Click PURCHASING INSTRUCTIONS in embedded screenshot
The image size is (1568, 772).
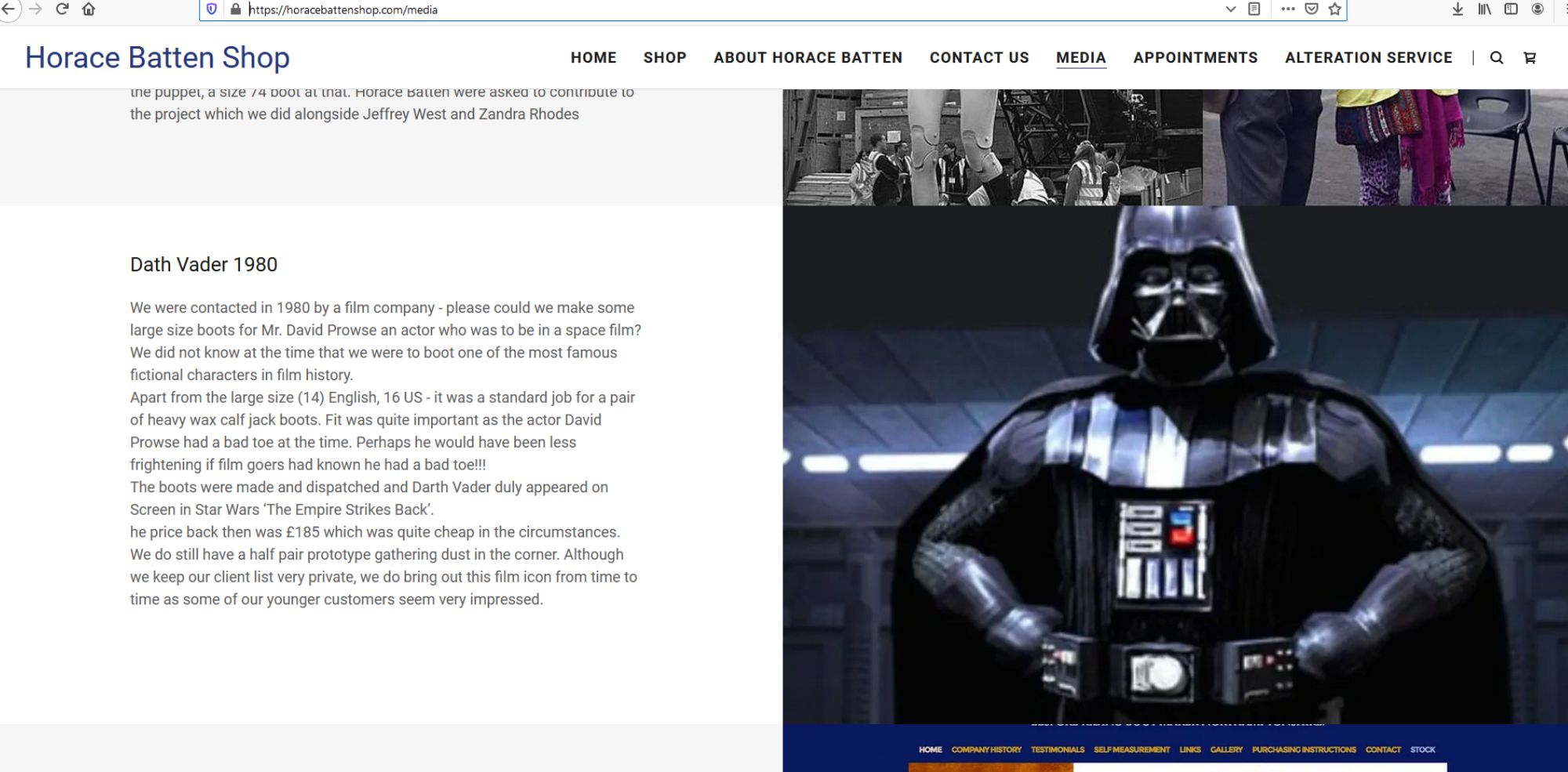coord(1304,750)
